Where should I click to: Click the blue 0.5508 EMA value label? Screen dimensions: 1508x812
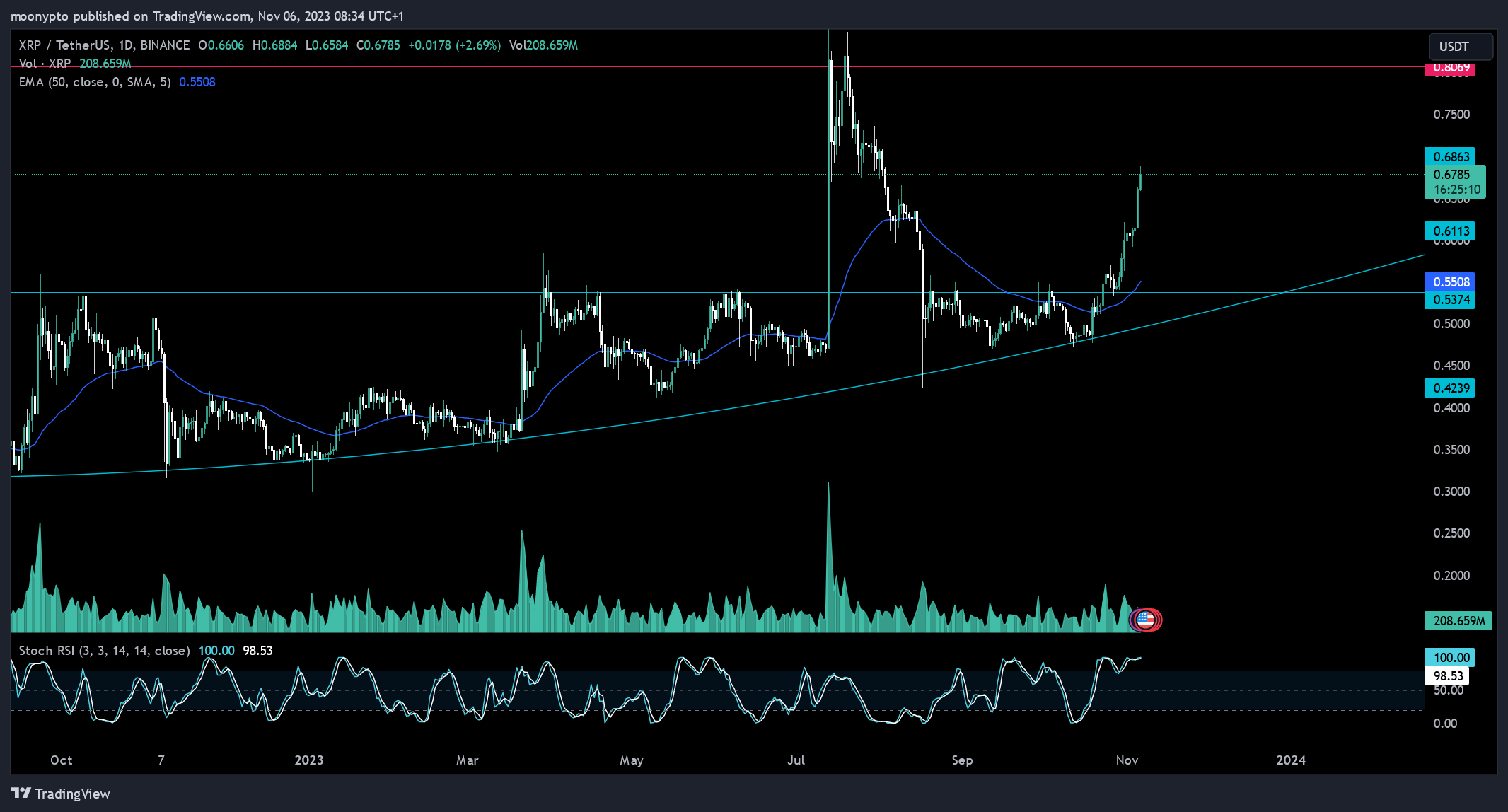click(1451, 282)
